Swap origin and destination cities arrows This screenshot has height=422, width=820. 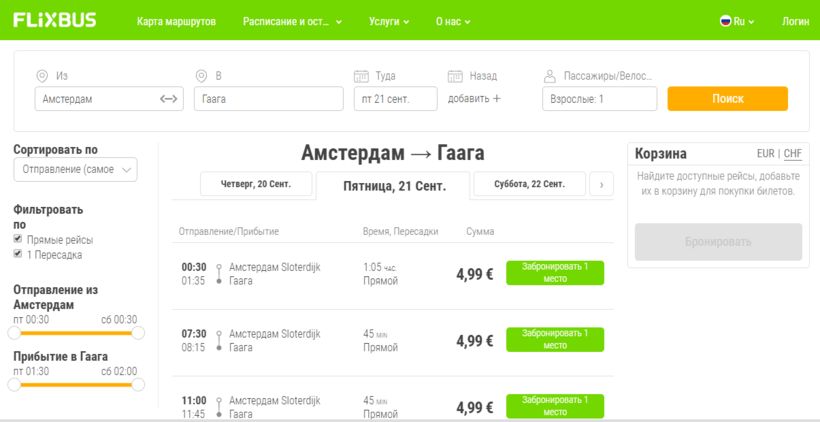tap(168, 99)
